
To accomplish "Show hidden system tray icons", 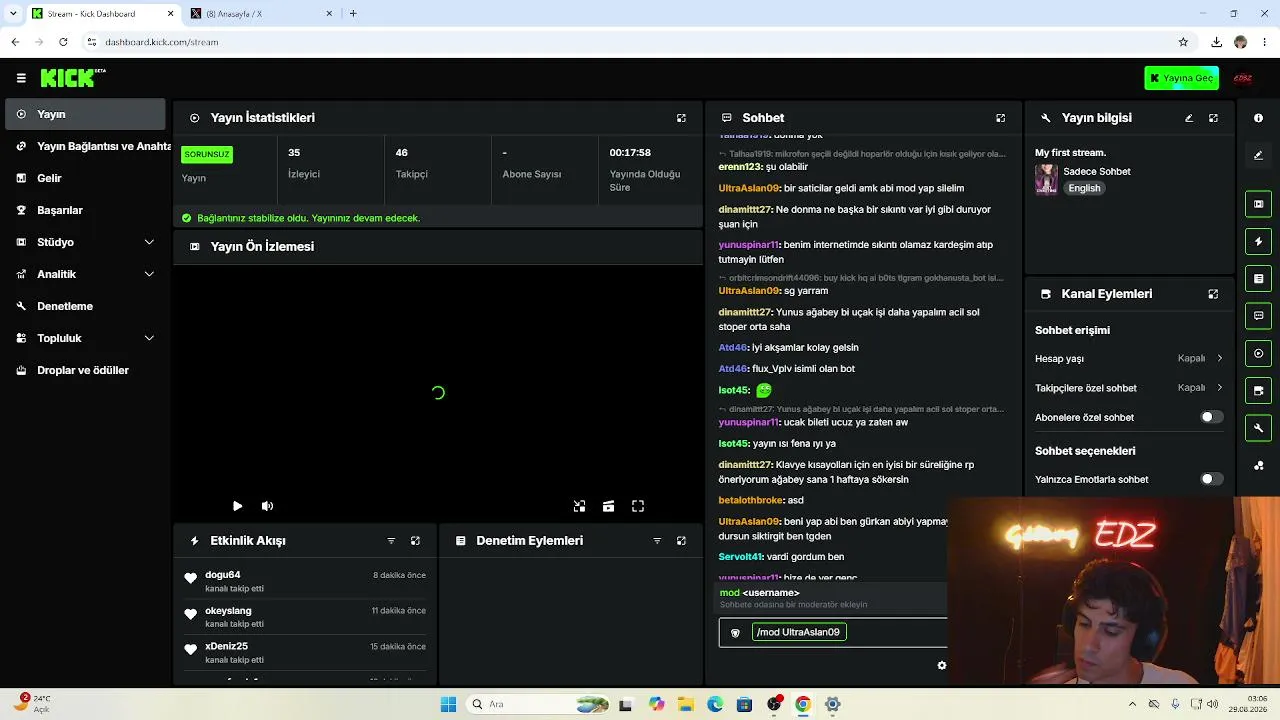I will pyautogui.click(x=1132, y=704).
